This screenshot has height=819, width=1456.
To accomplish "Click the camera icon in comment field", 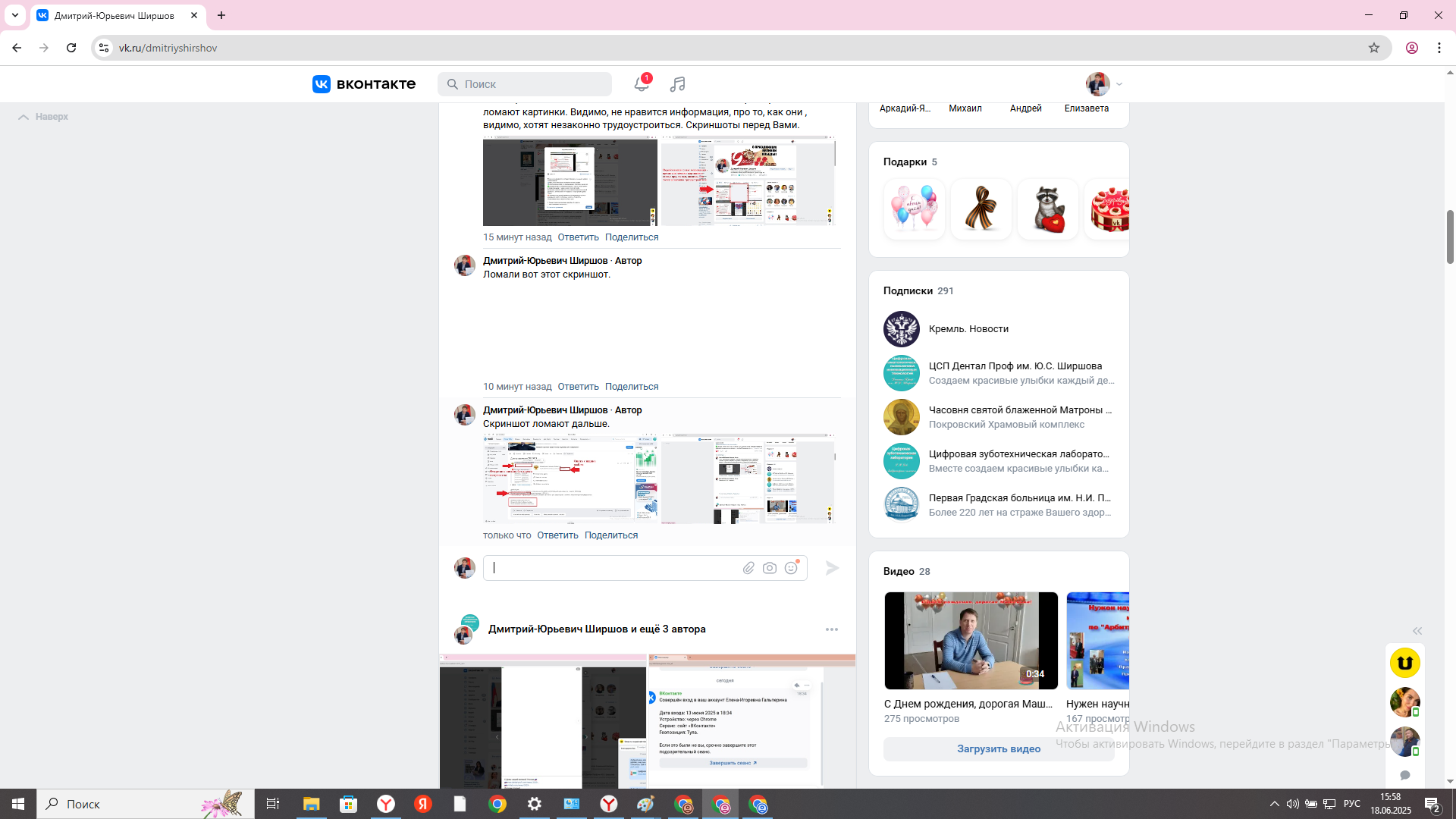I will click(770, 568).
